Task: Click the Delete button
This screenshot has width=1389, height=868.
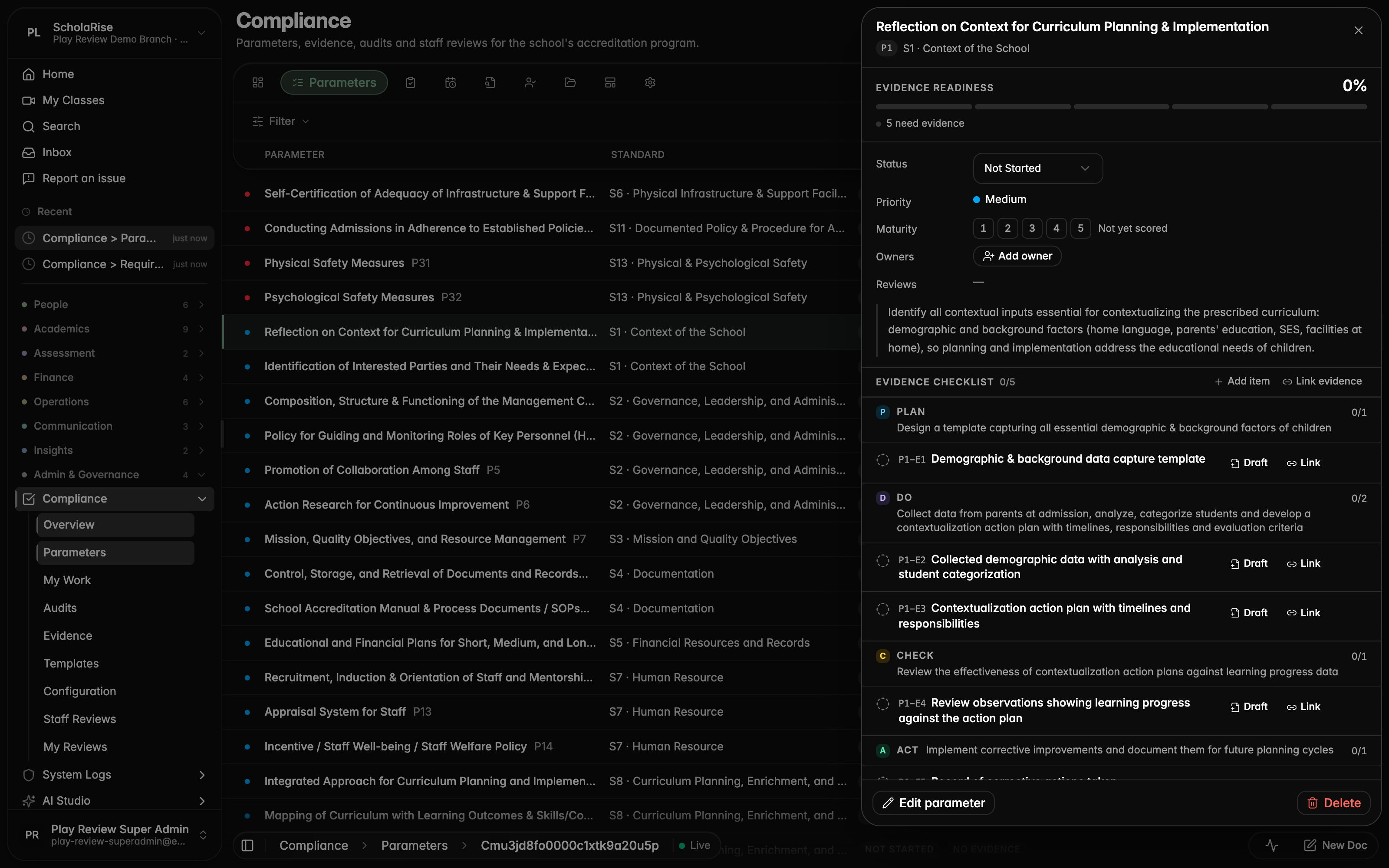Action: coord(1333,802)
